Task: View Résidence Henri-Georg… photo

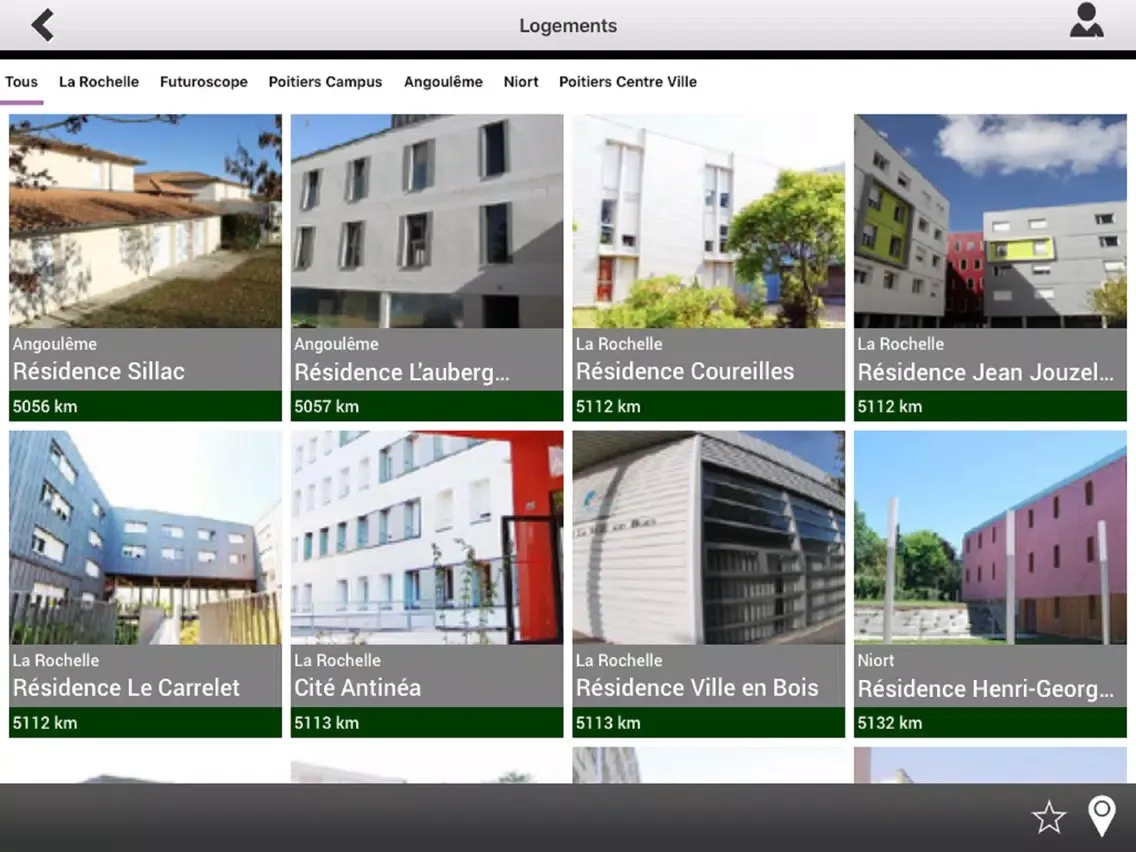Action: (990, 538)
